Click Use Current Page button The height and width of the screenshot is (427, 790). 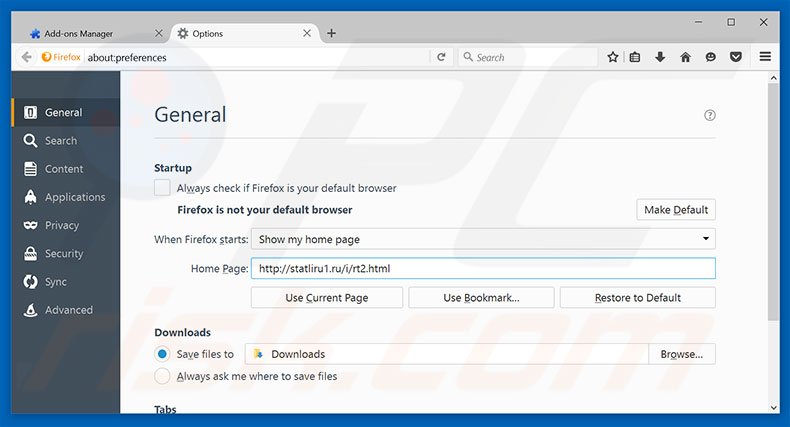click(x=326, y=298)
